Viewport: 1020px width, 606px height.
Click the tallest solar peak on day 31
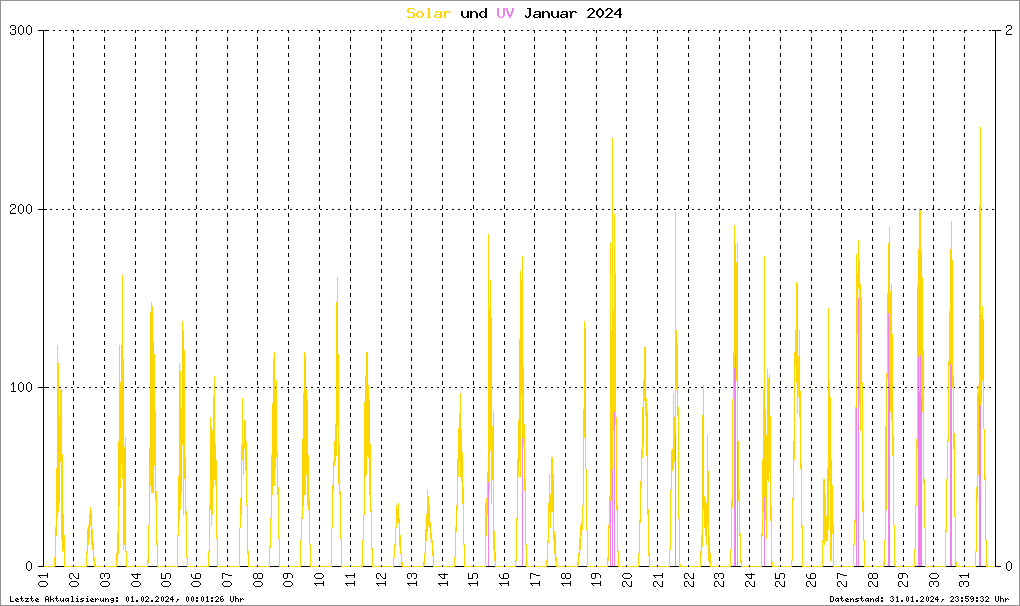coord(980,130)
